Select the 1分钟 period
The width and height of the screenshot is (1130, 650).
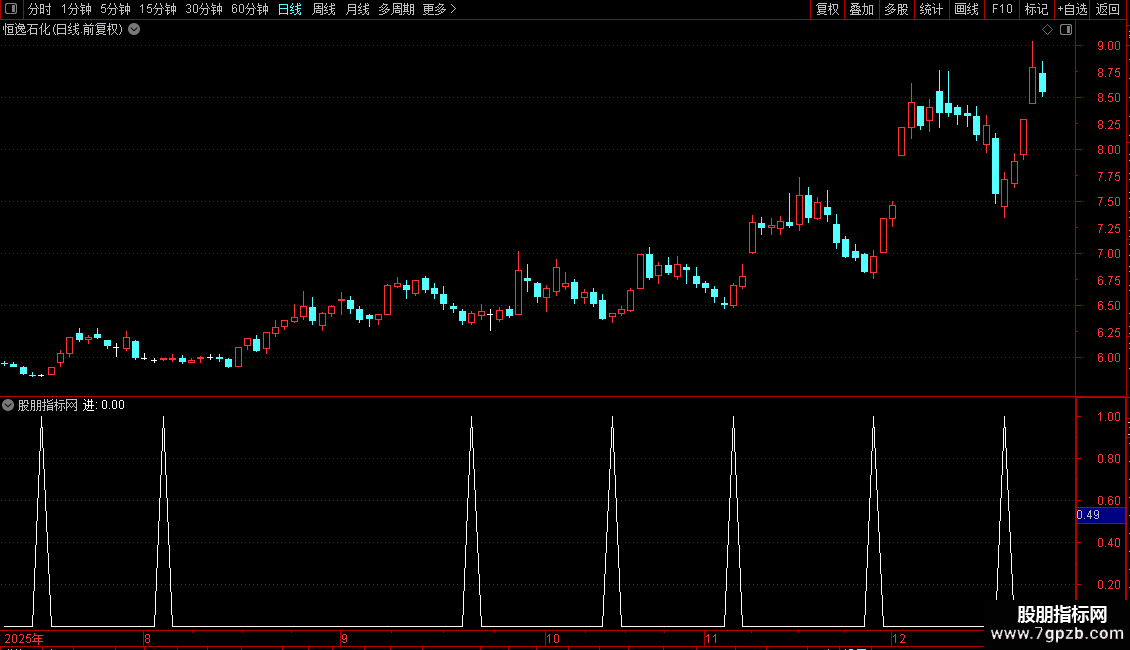coord(76,9)
